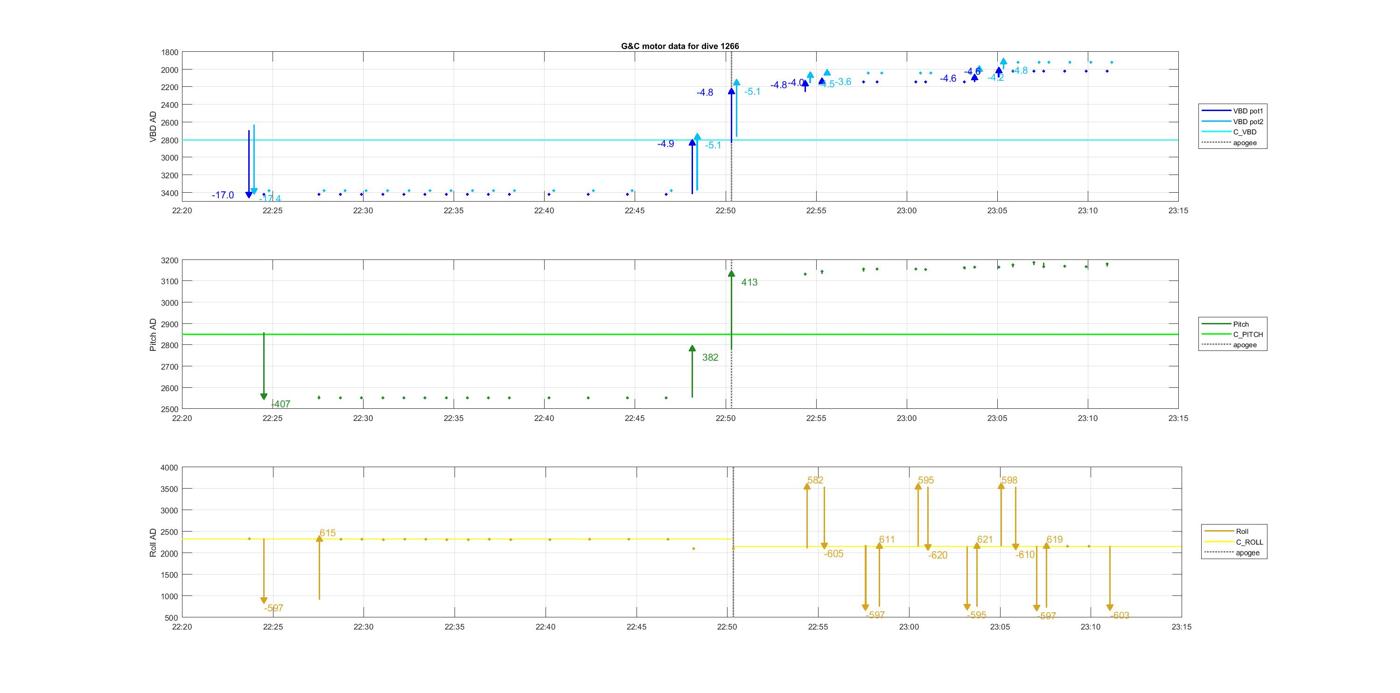This screenshot has width=1400, height=693.
Task: Click the "4000" tick on the Roll axis
Action: 170,468
